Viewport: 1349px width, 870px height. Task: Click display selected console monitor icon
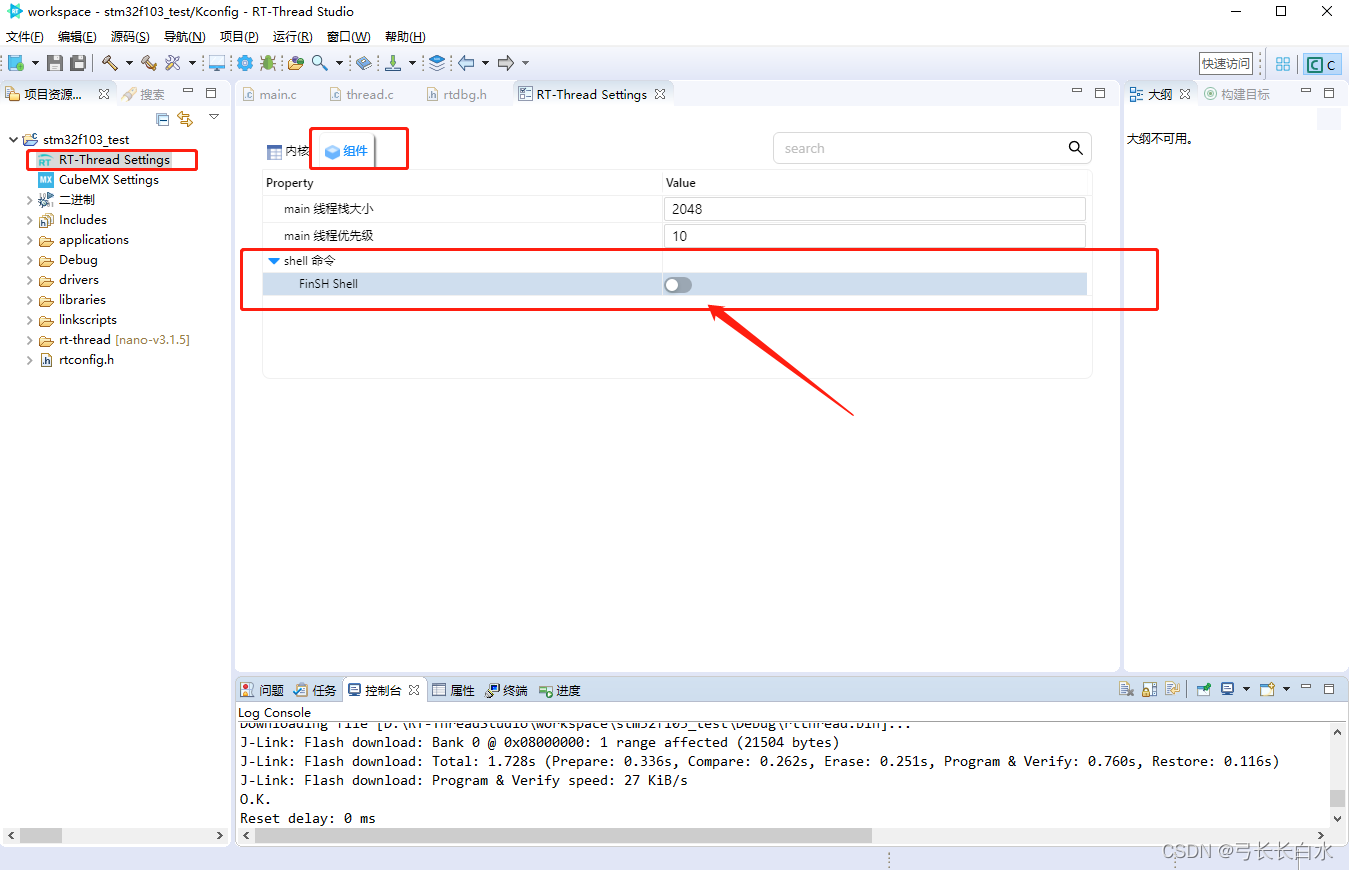1228,689
